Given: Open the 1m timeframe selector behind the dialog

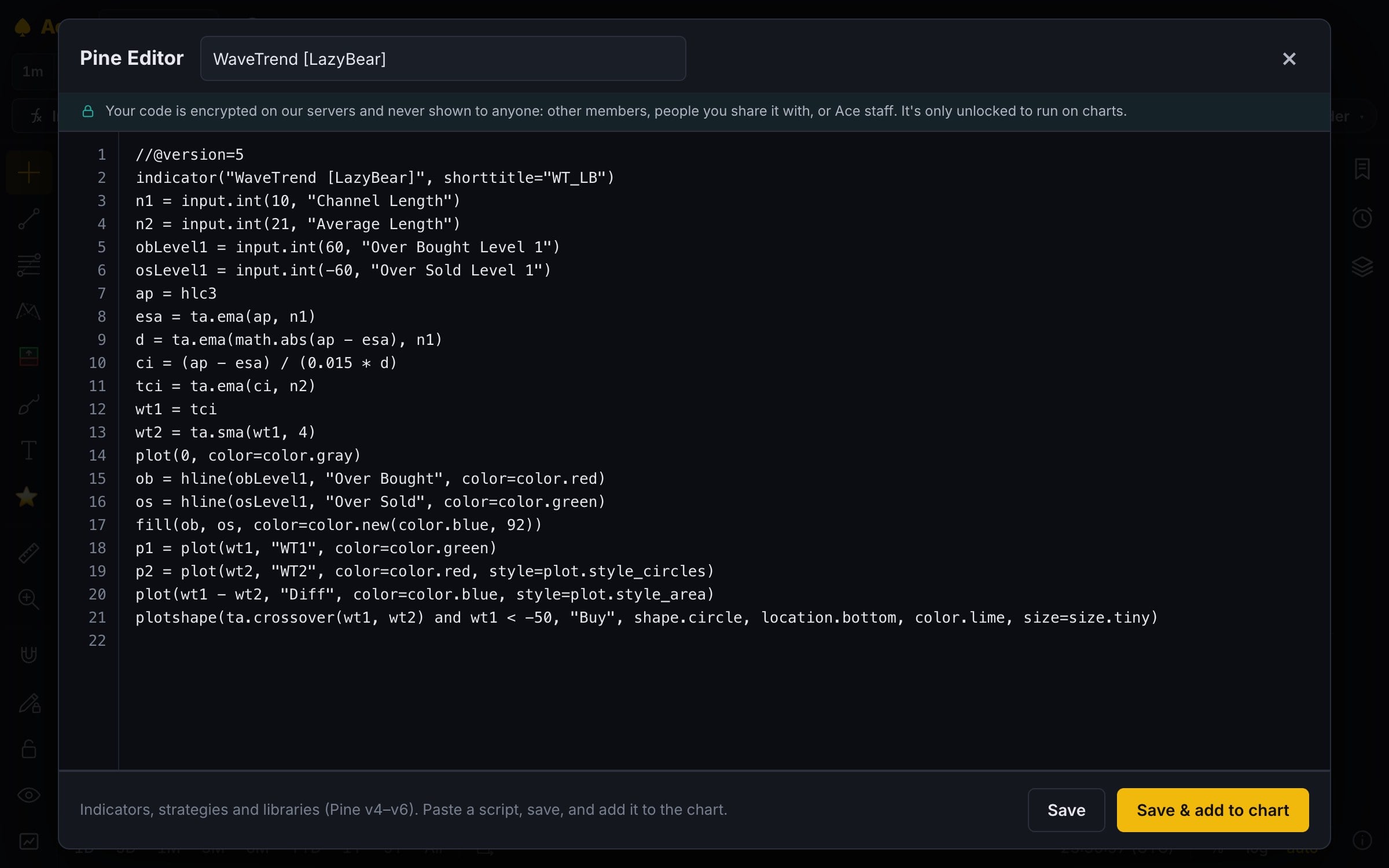Looking at the screenshot, I should click(x=32, y=72).
